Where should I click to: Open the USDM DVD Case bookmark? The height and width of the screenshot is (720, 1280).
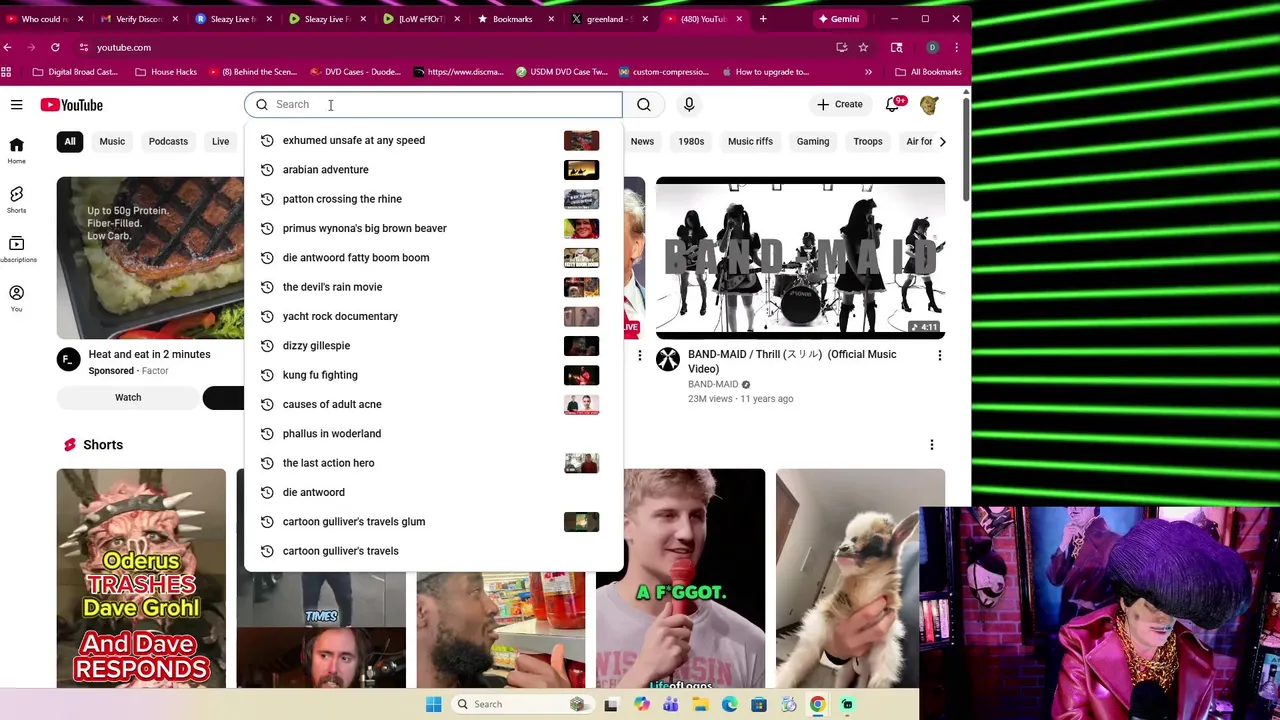(562, 72)
